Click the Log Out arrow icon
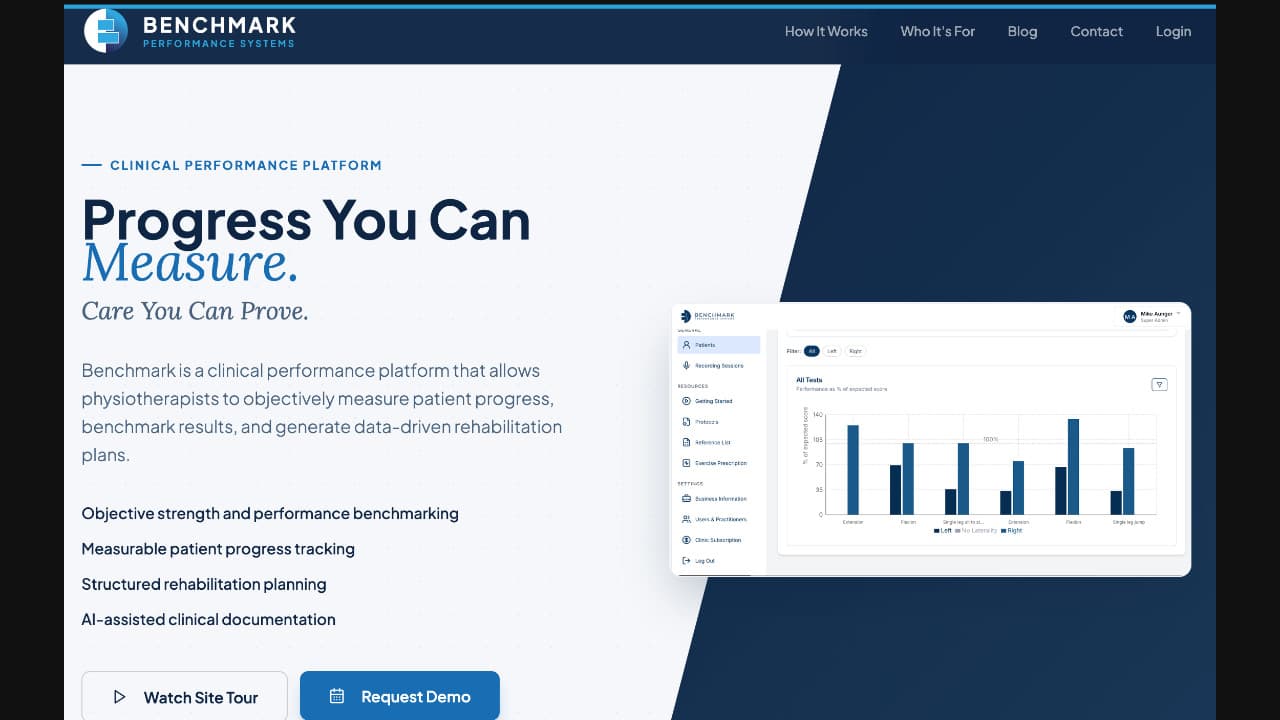 pyautogui.click(x=686, y=561)
